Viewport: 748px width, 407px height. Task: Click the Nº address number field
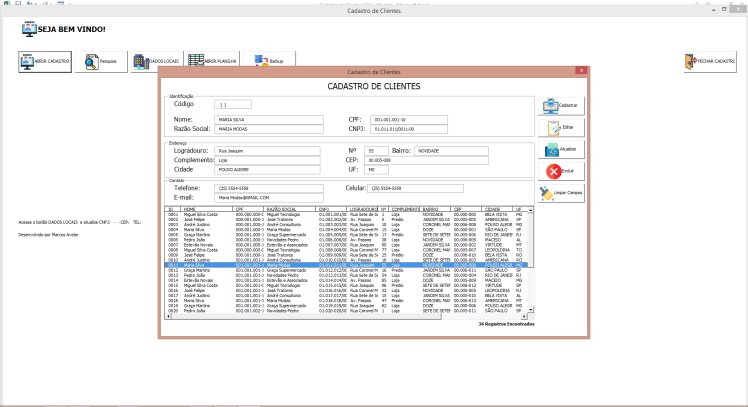pyautogui.click(x=376, y=151)
